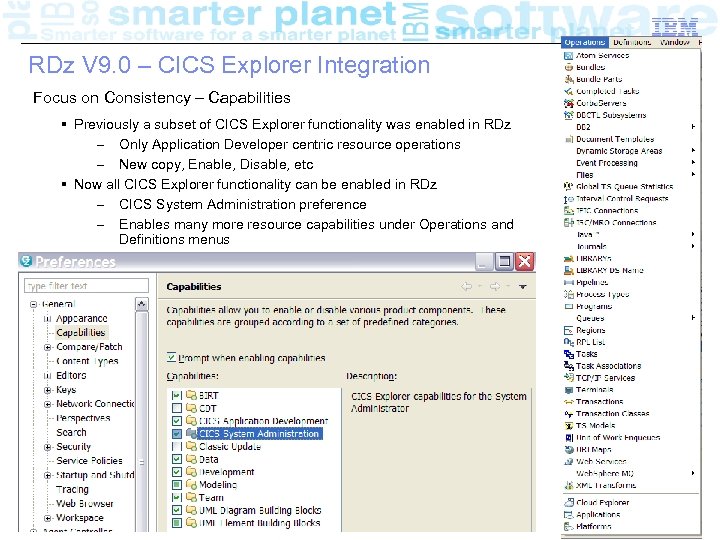Click the CorbaServers icon
This screenshot has height=540, width=720.
568,103
